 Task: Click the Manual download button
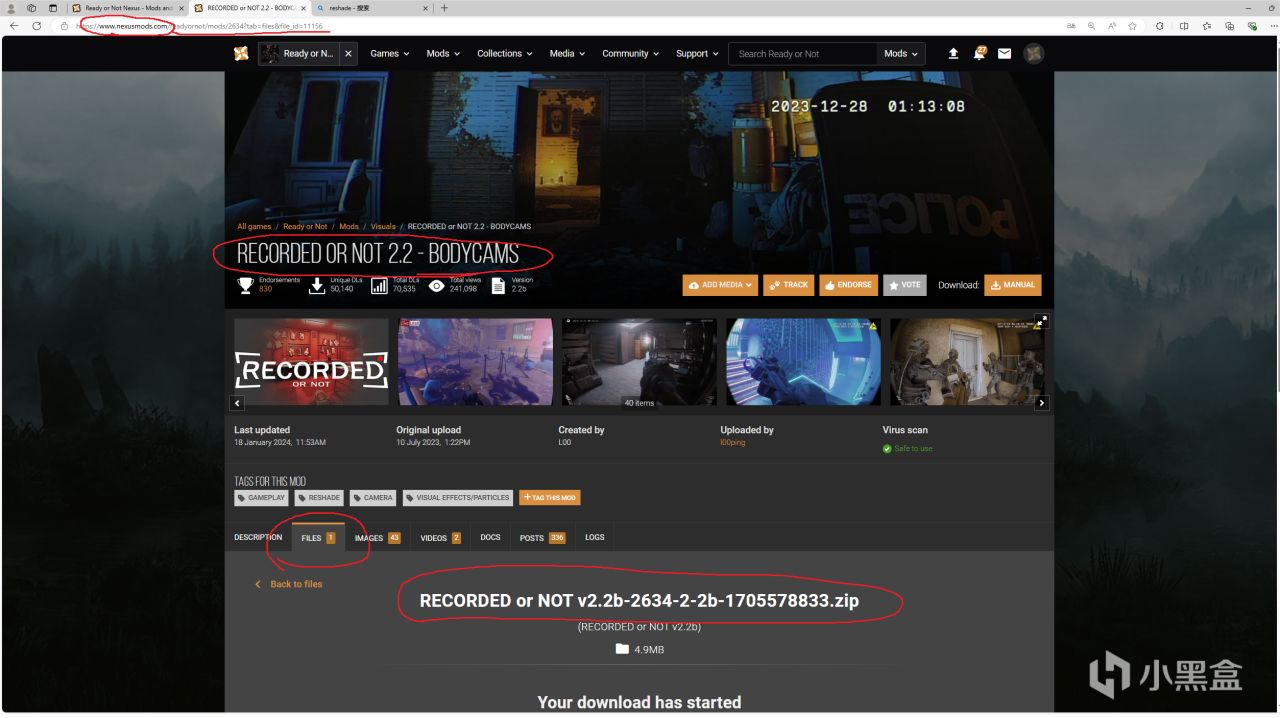click(1012, 285)
